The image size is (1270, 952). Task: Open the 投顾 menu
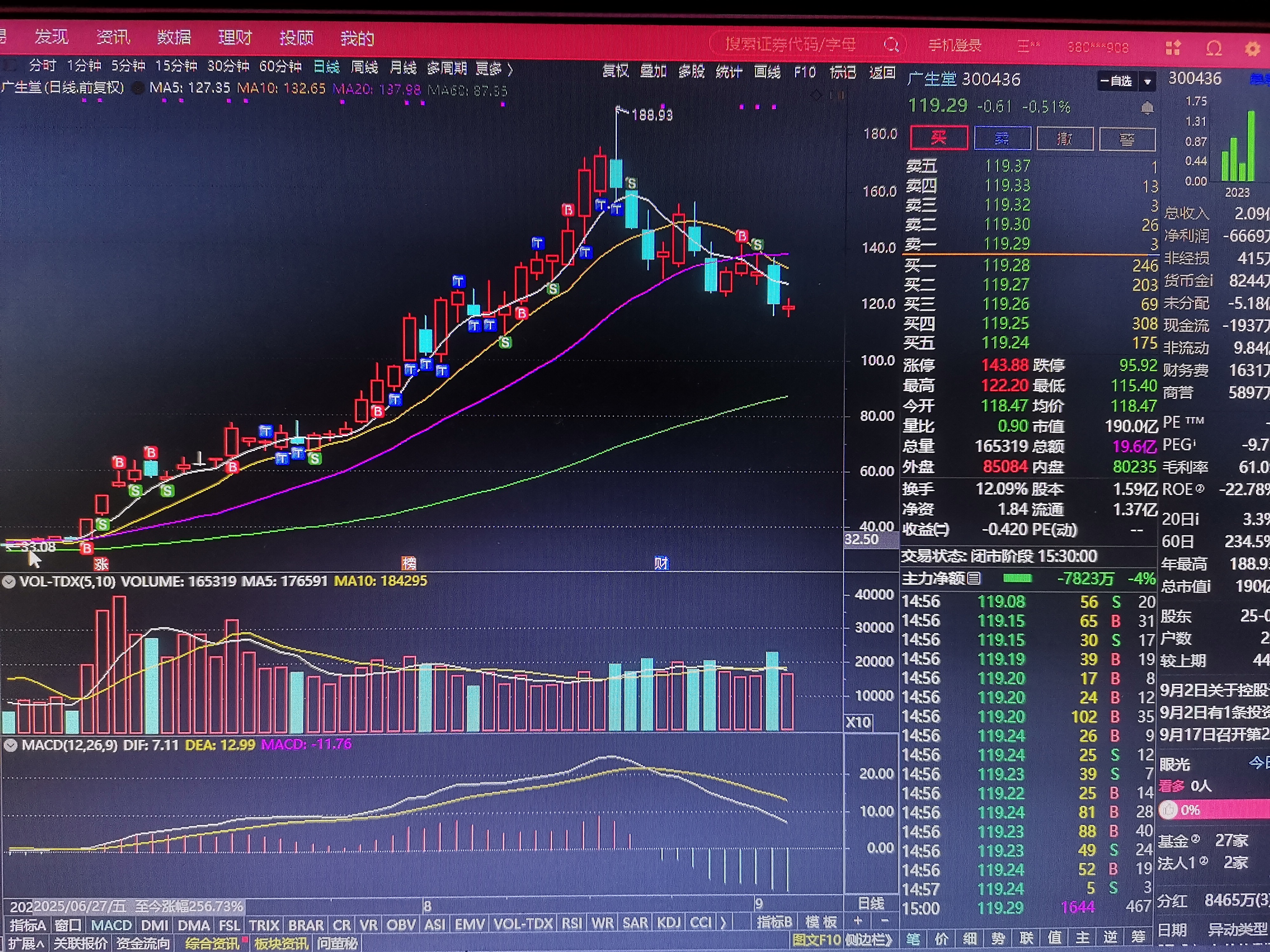296,38
